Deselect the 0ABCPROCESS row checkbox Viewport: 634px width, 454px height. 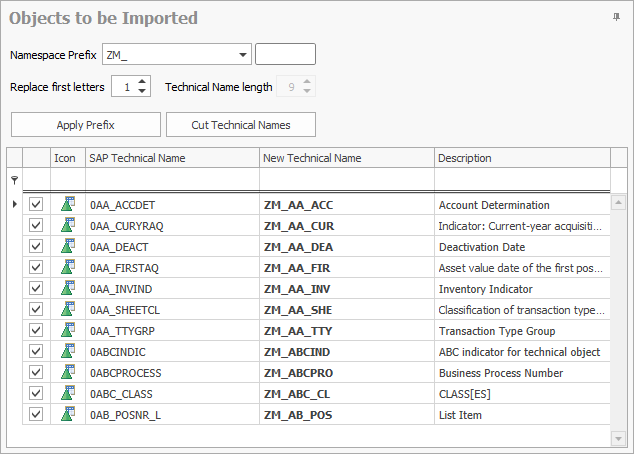(x=37, y=372)
